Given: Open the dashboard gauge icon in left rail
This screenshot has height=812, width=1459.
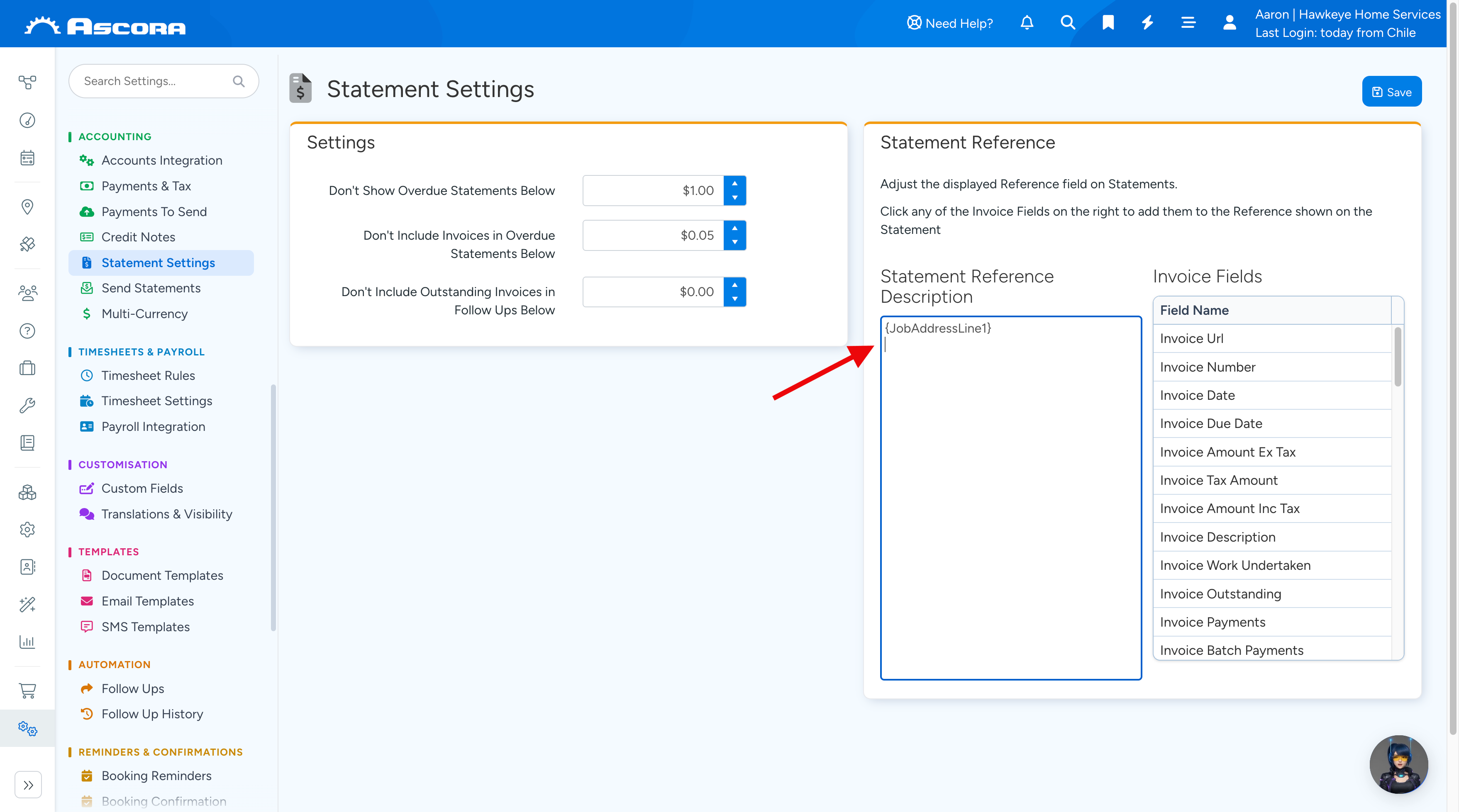Looking at the screenshot, I should coord(27,120).
